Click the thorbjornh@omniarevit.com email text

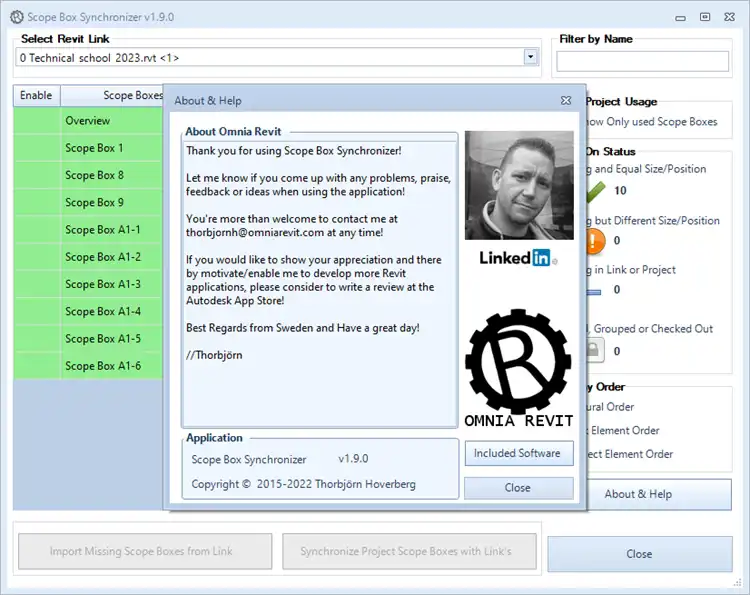click(255, 233)
